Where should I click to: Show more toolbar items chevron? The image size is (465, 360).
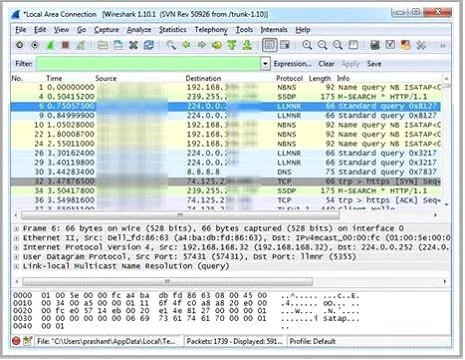pyautogui.click(x=443, y=45)
